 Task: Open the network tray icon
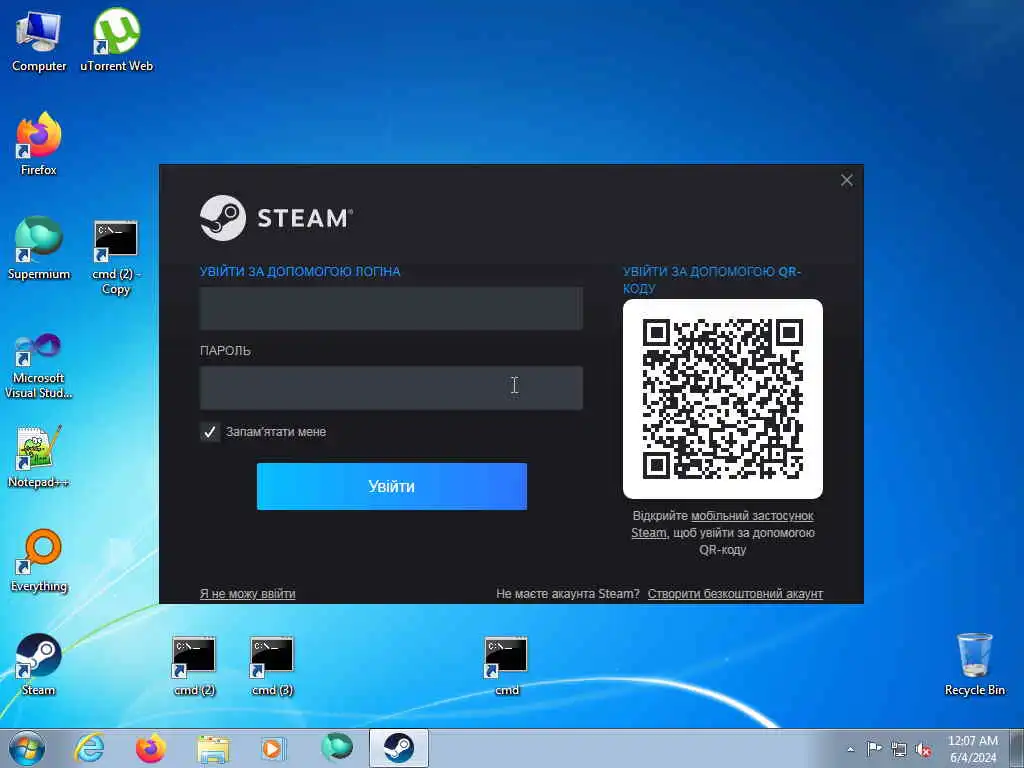[899, 749]
